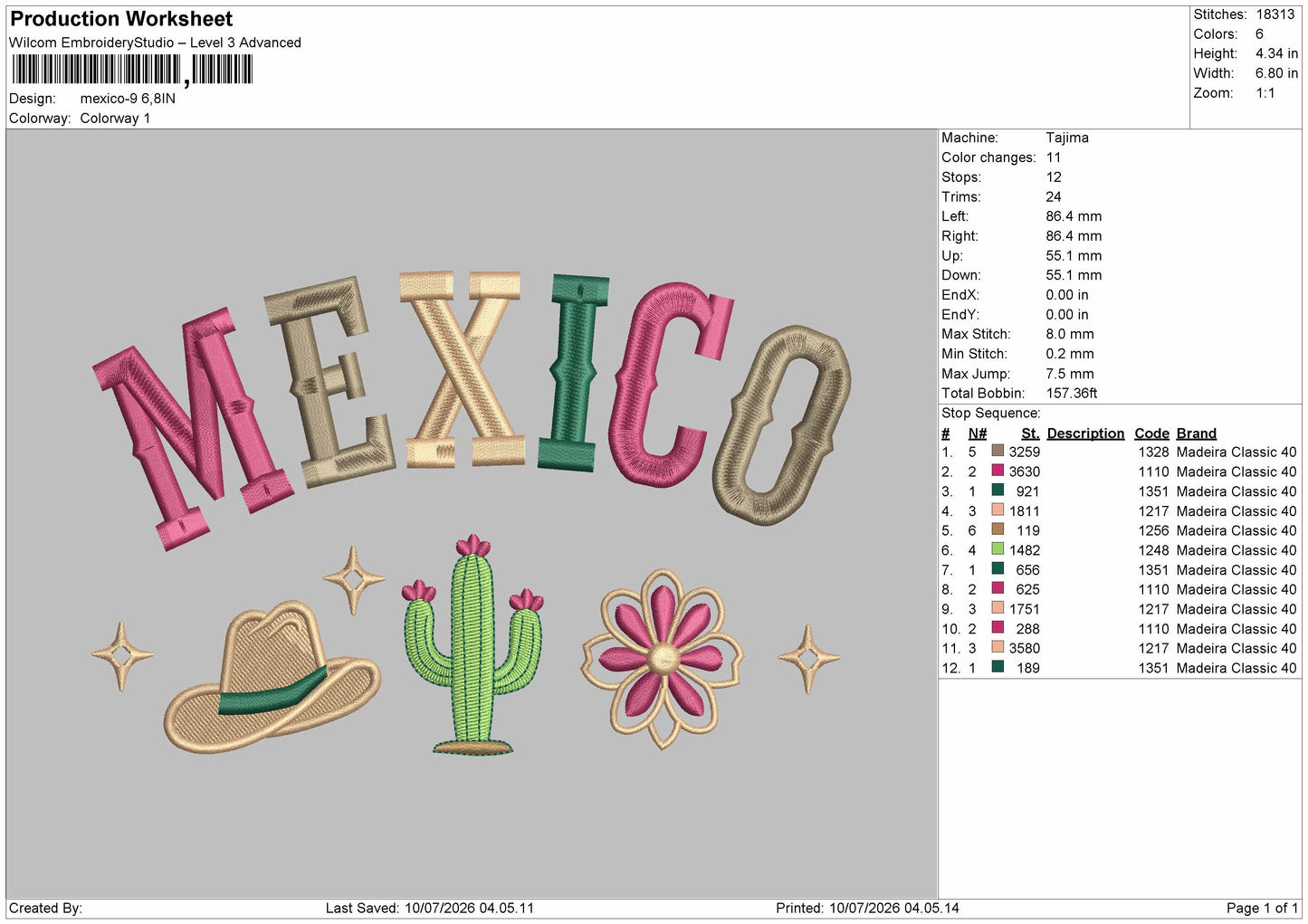Click the Machine value Tajima
Image resolution: width=1308 pixels, height=924 pixels.
click(x=1067, y=138)
